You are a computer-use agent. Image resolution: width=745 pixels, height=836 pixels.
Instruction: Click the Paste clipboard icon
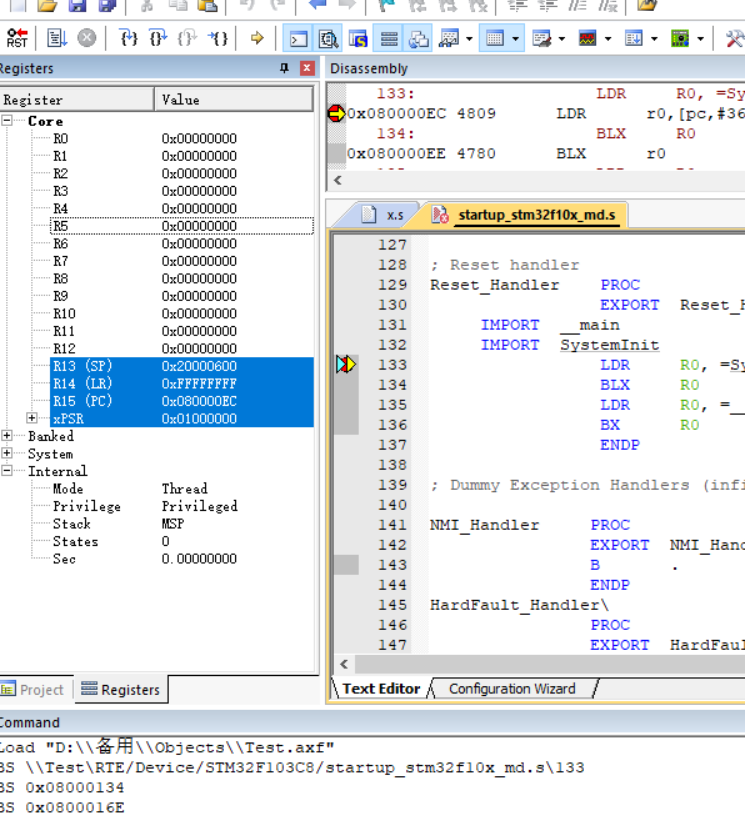[x=207, y=5]
